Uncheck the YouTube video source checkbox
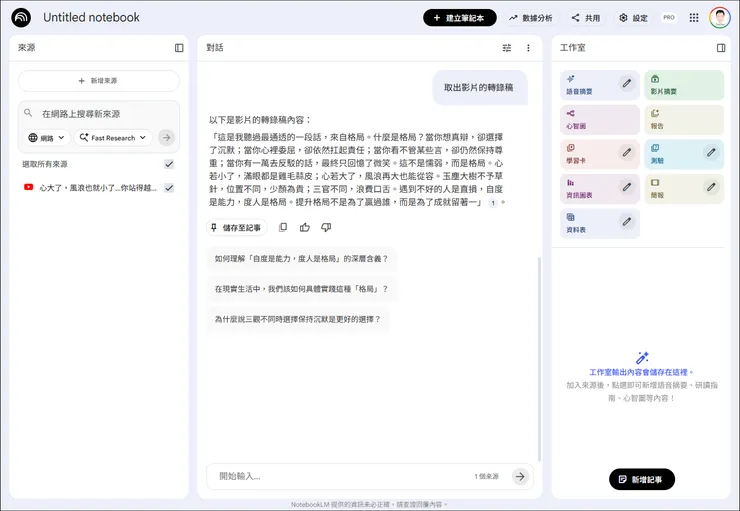 point(169,188)
